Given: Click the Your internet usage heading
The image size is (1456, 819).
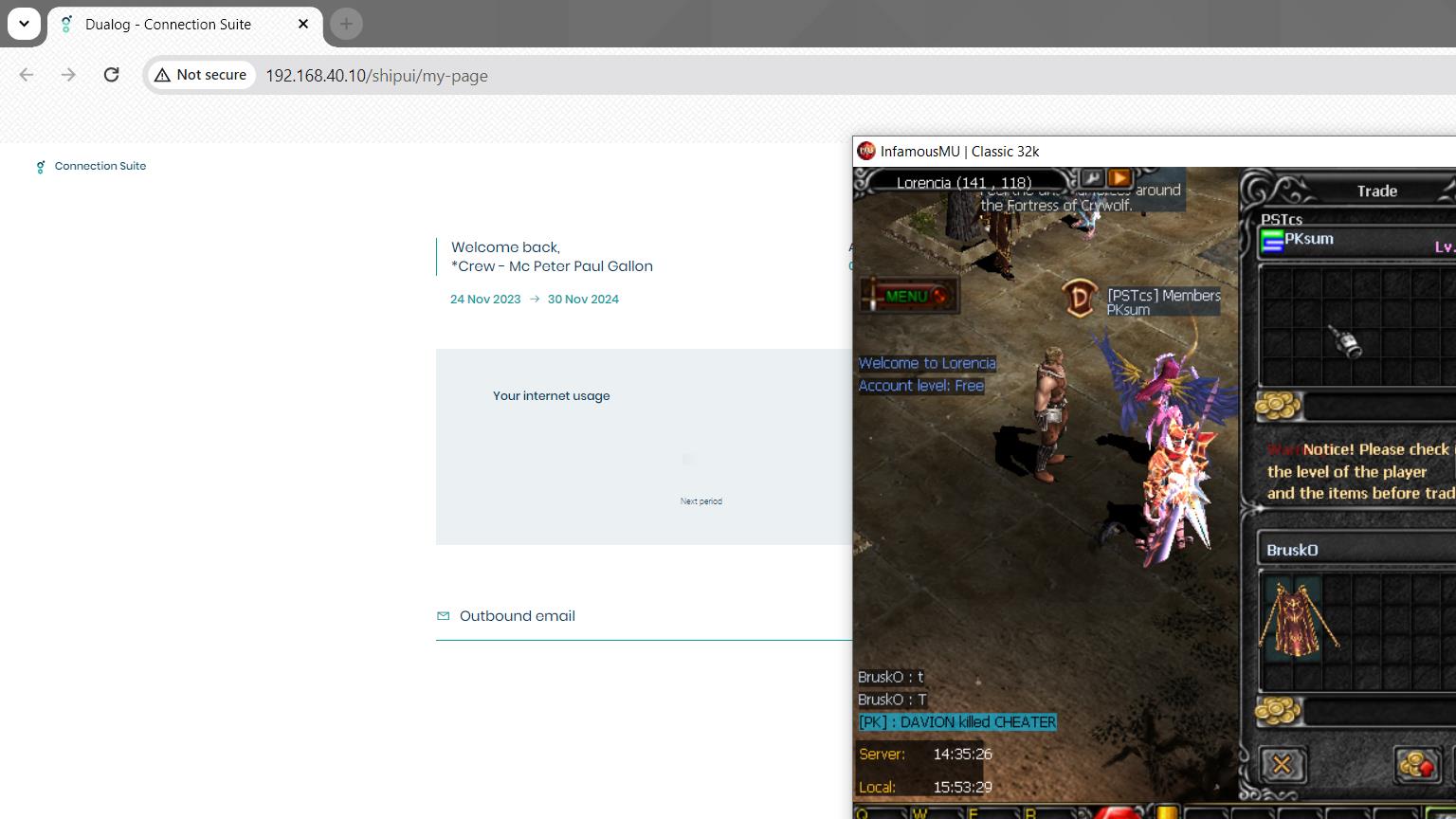Looking at the screenshot, I should click(552, 396).
